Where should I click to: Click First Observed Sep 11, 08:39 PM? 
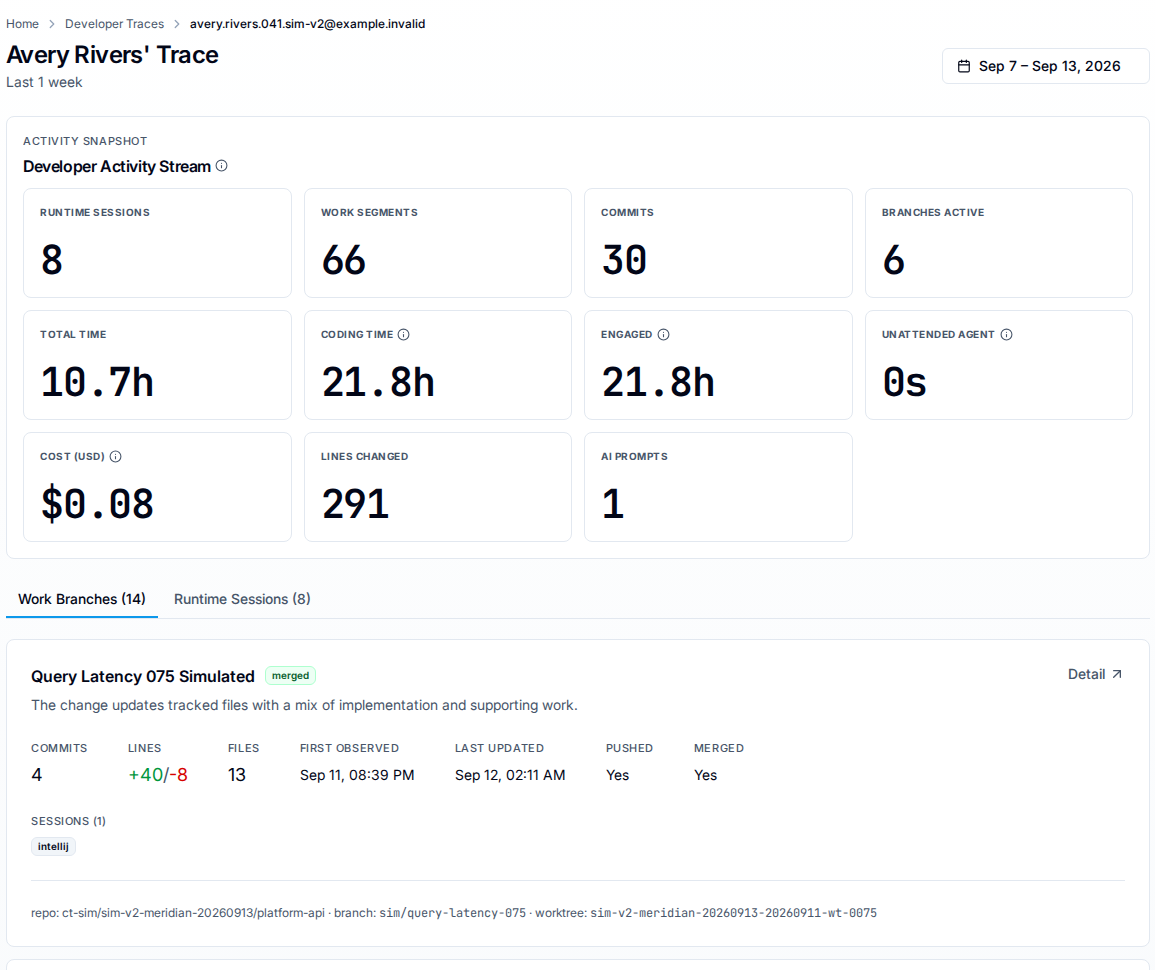pyautogui.click(x=357, y=775)
